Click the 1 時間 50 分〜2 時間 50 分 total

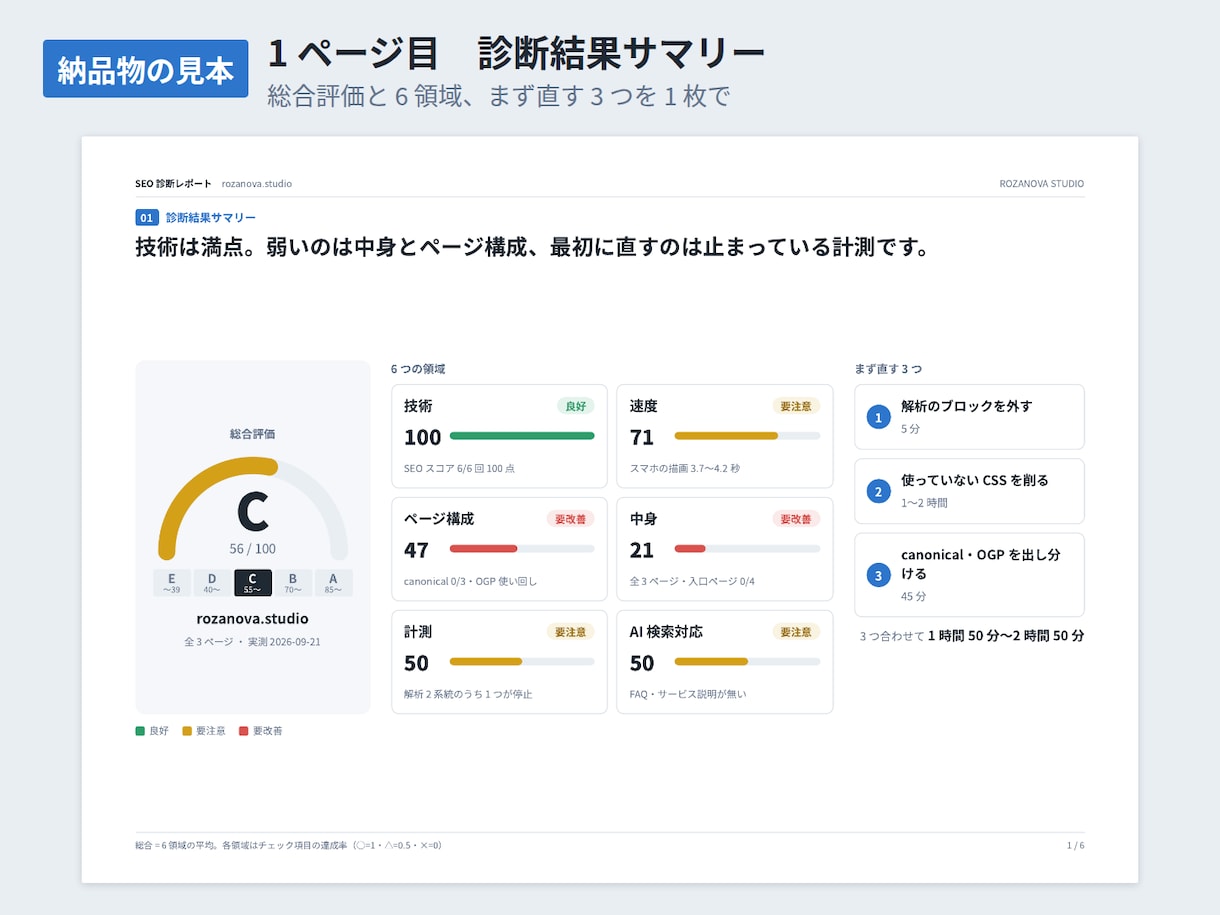tap(1006, 635)
